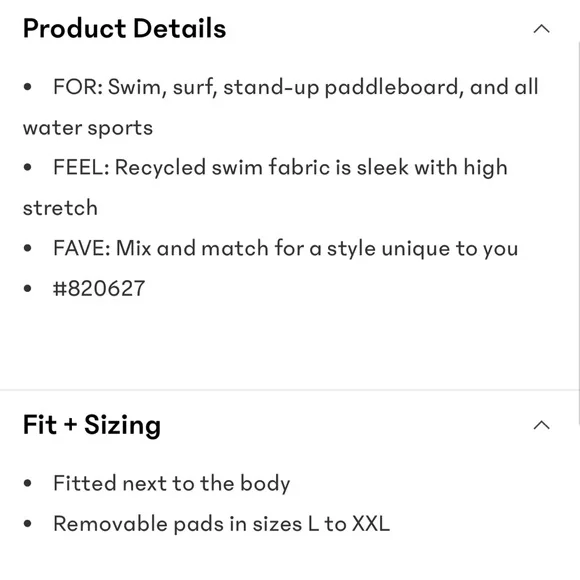Click the bullet before Removable pads
The width and height of the screenshot is (580, 580).
click(x=27, y=523)
